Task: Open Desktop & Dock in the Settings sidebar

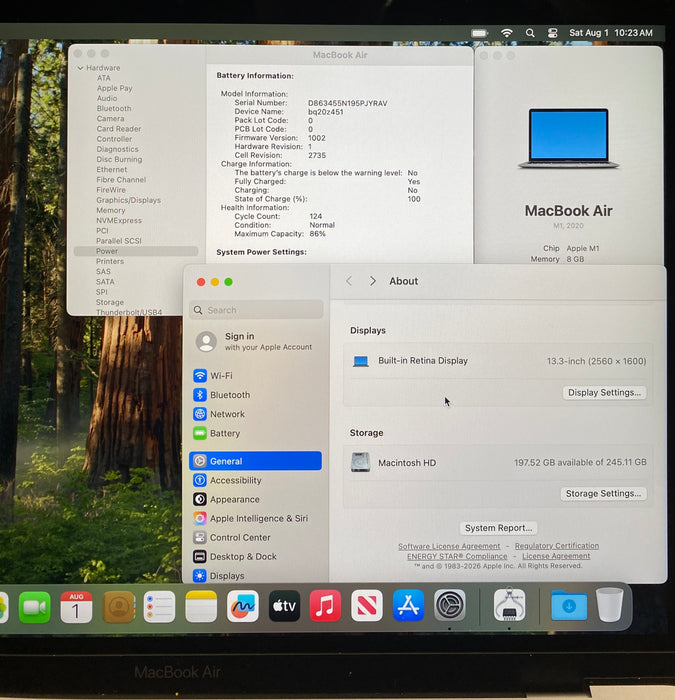Action: coord(256,557)
